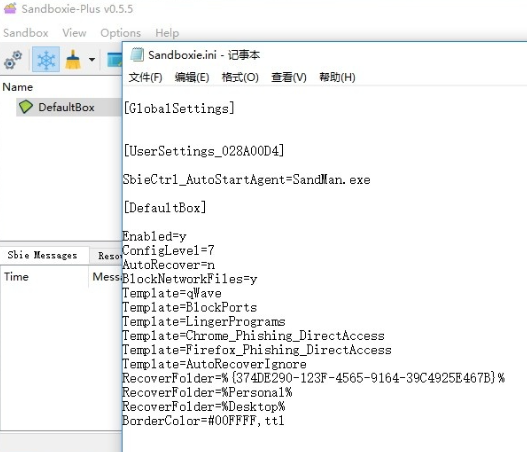527x452 pixels.
Task: Open the settings gears toolbar icon
Action: (13, 60)
